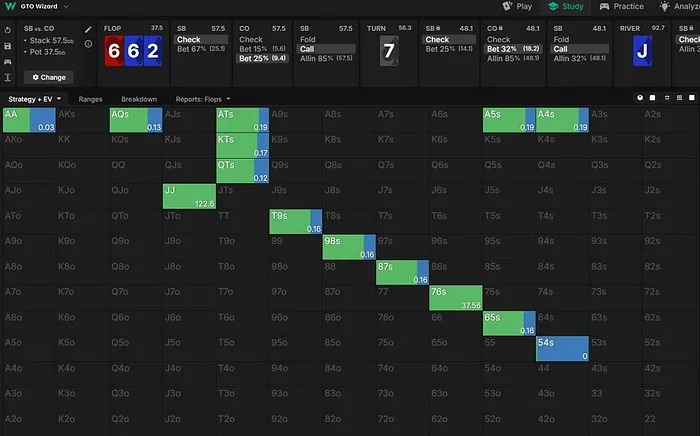Click the Change button

pyautogui.click(x=49, y=77)
